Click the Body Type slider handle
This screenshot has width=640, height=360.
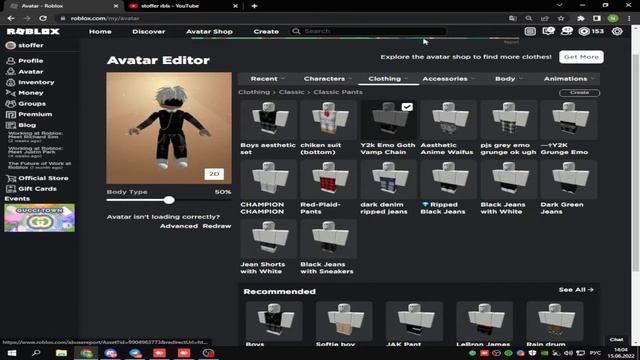click(x=169, y=200)
